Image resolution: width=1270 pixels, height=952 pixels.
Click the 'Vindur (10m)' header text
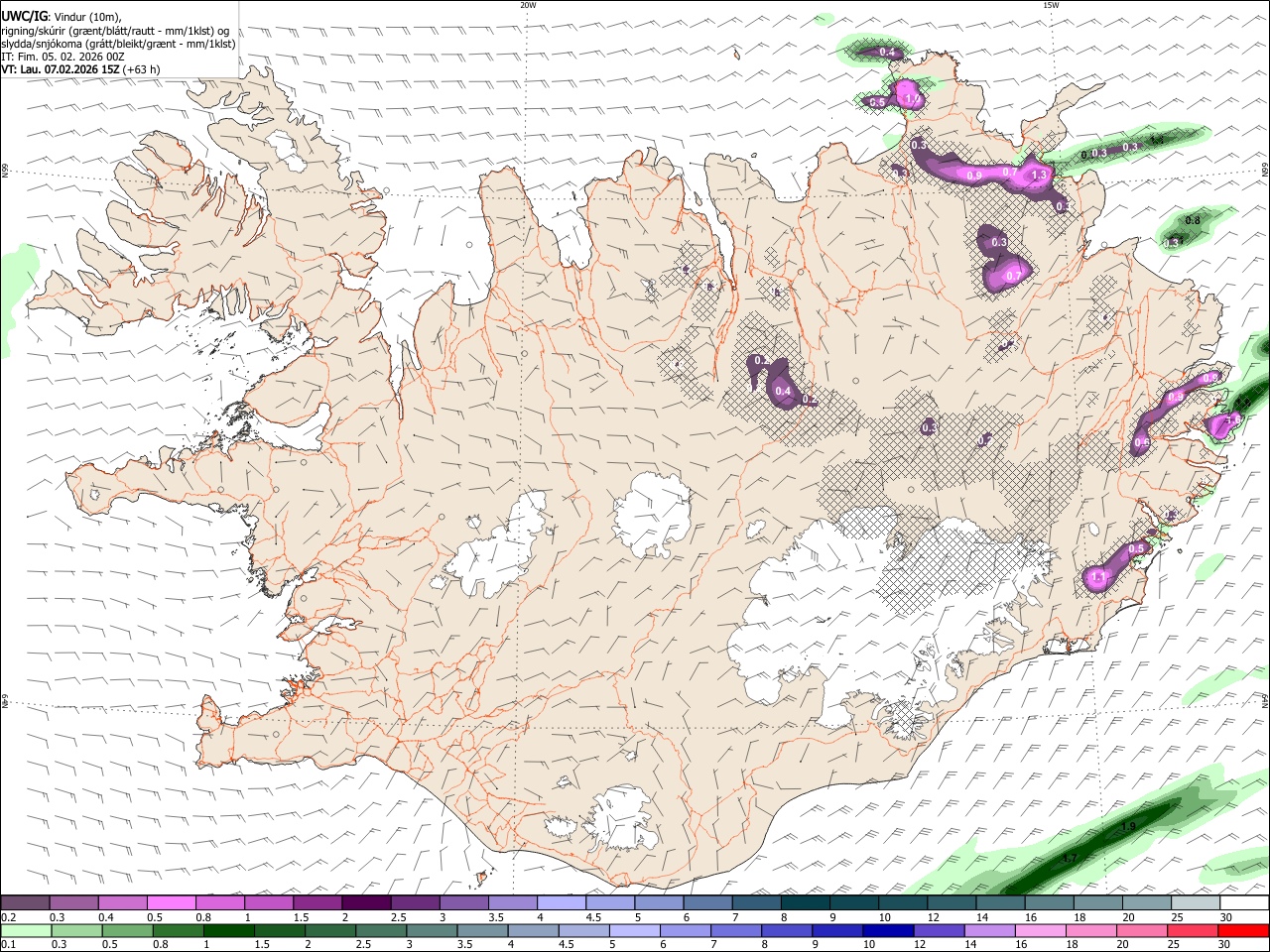point(85,17)
